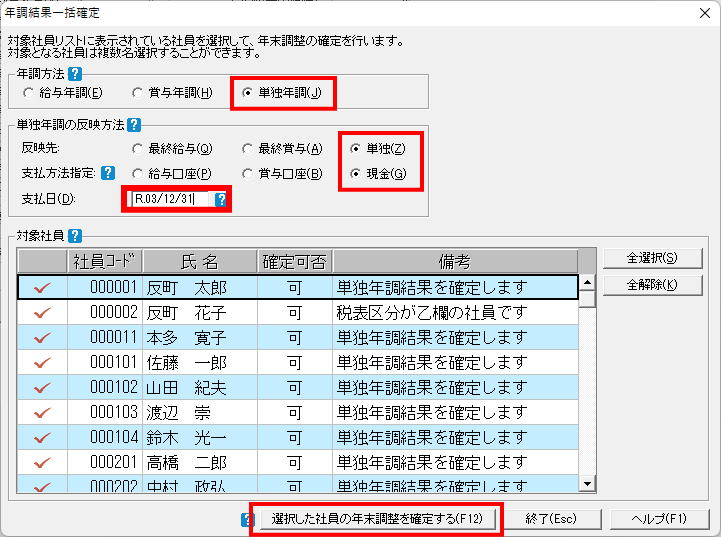Click help icon next to 対象社員
Image resolution: width=721 pixels, height=537 pixels.
[x=75, y=237]
